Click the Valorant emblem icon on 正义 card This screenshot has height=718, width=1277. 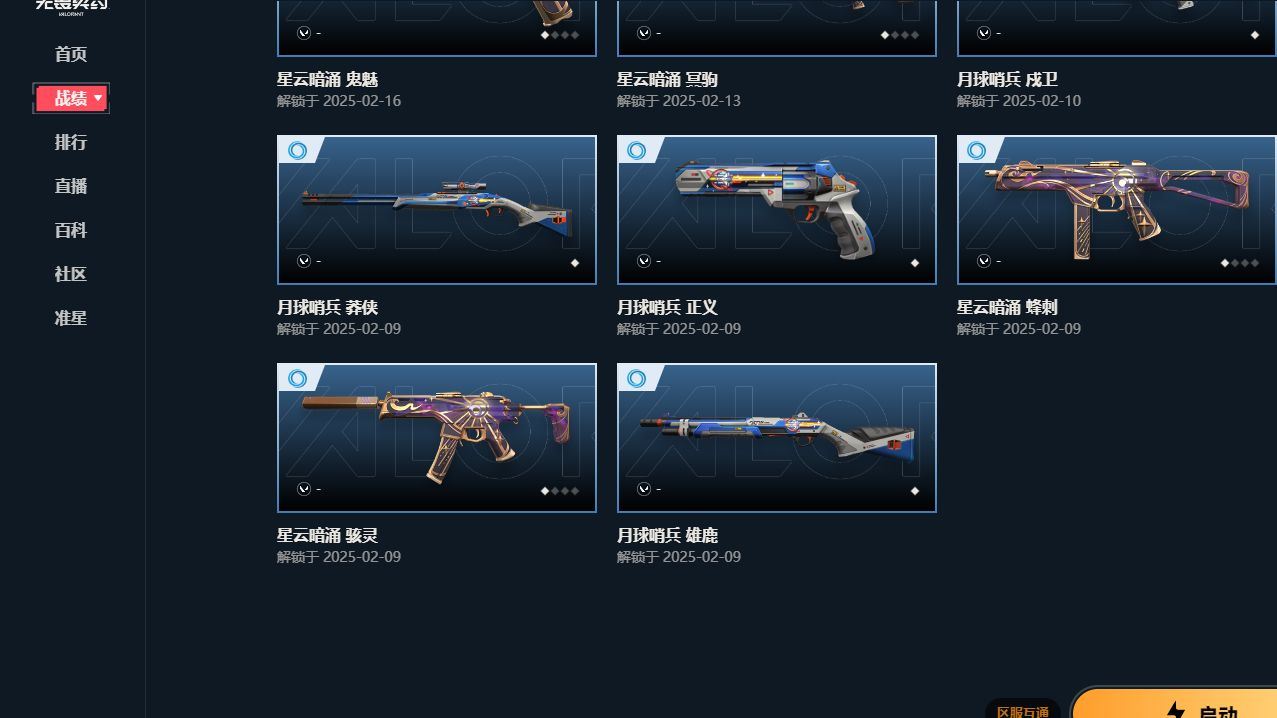[644, 261]
